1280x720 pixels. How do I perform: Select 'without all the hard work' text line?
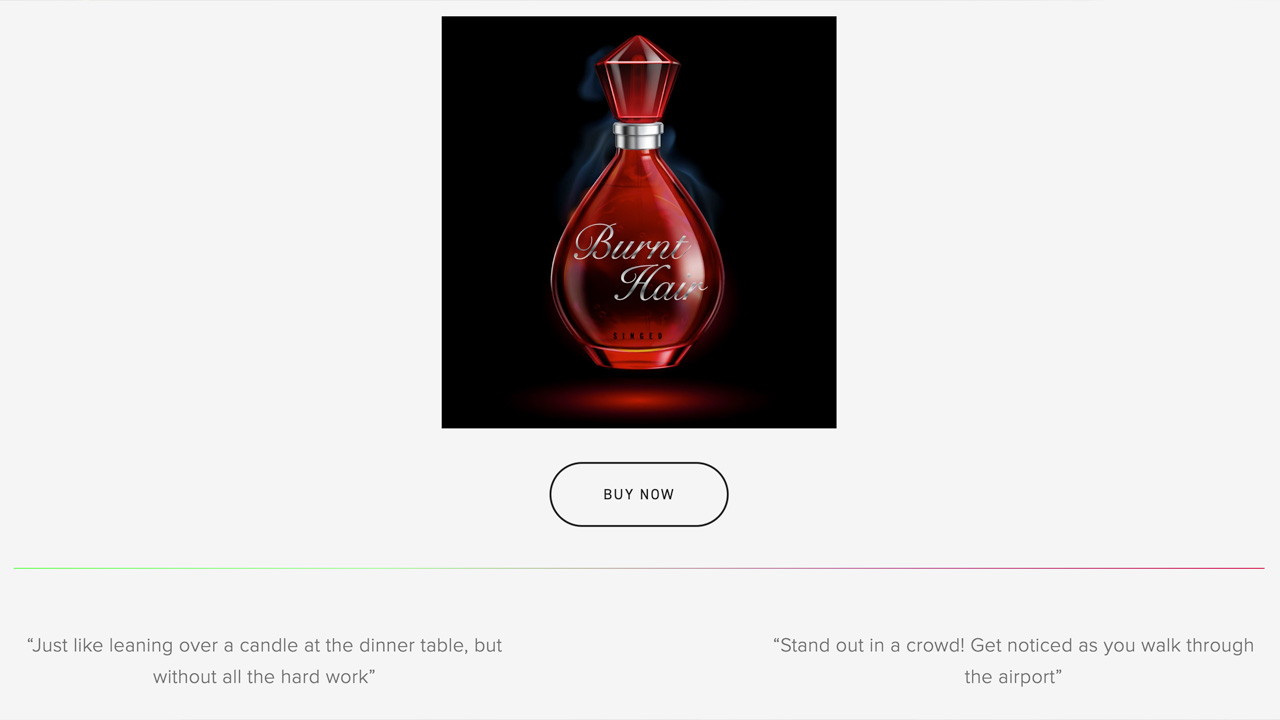[264, 677]
